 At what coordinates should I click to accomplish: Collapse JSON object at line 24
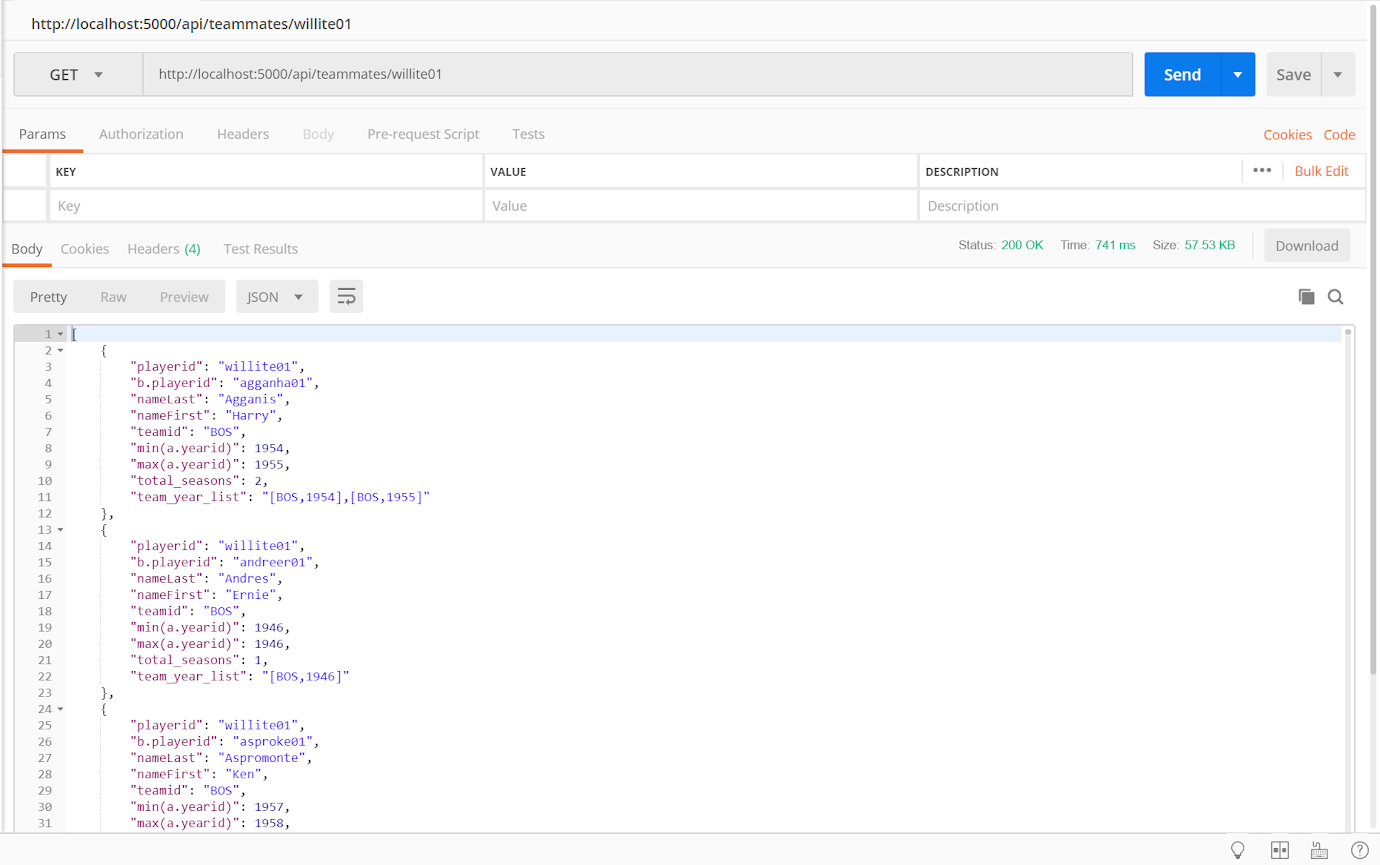[60, 709]
